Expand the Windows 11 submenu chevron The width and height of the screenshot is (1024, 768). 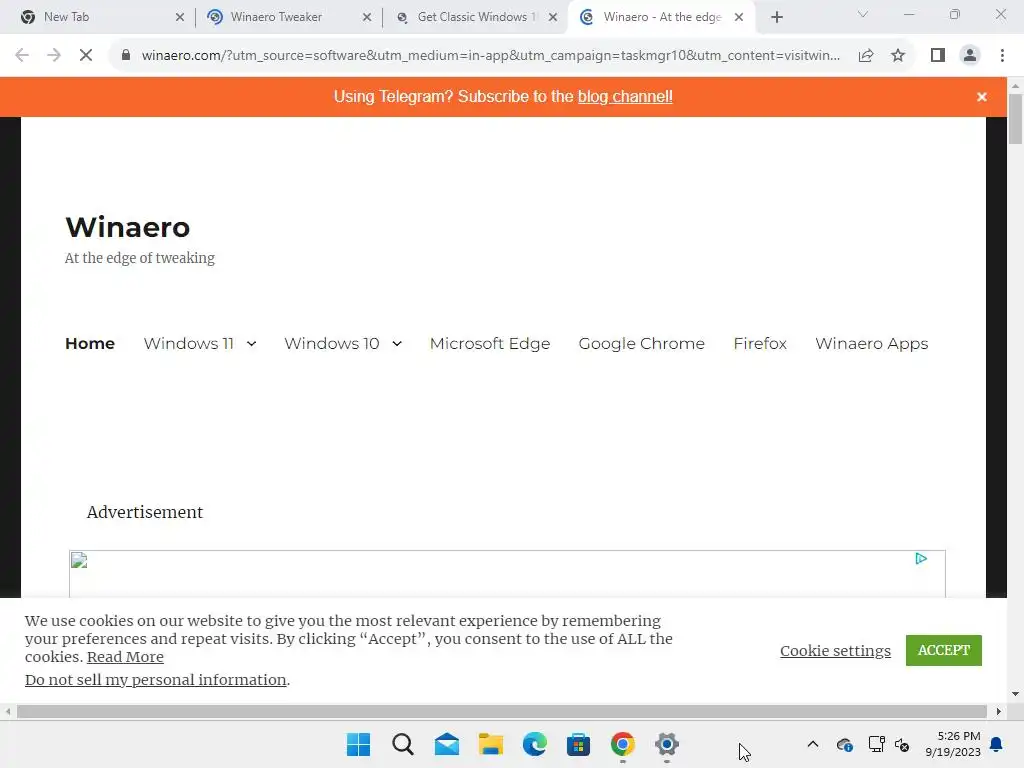pos(251,344)
